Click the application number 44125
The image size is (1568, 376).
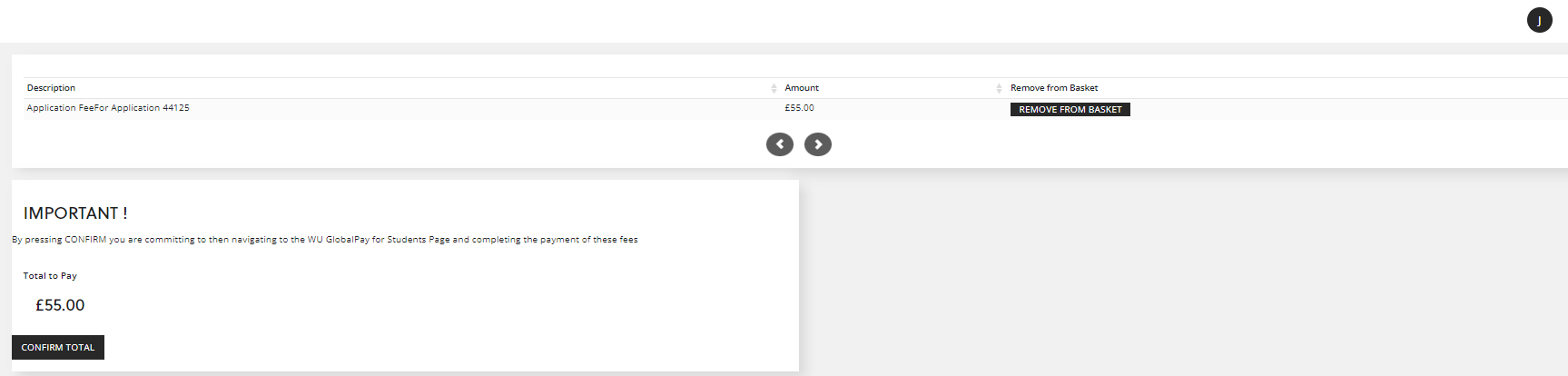pyautogui.click(x=176, y=108)
